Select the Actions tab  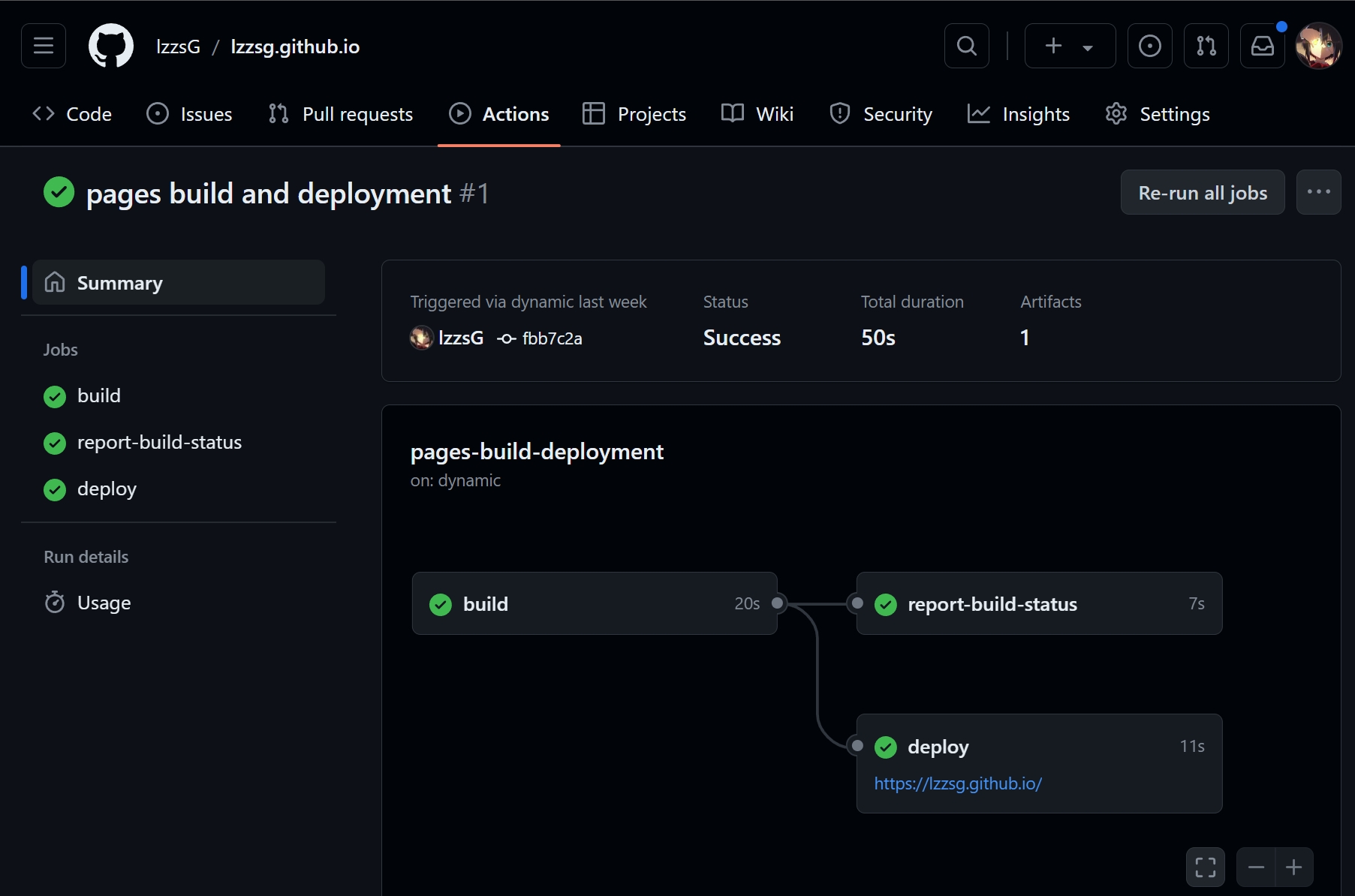pyautogui.click(x=499, y=114)
